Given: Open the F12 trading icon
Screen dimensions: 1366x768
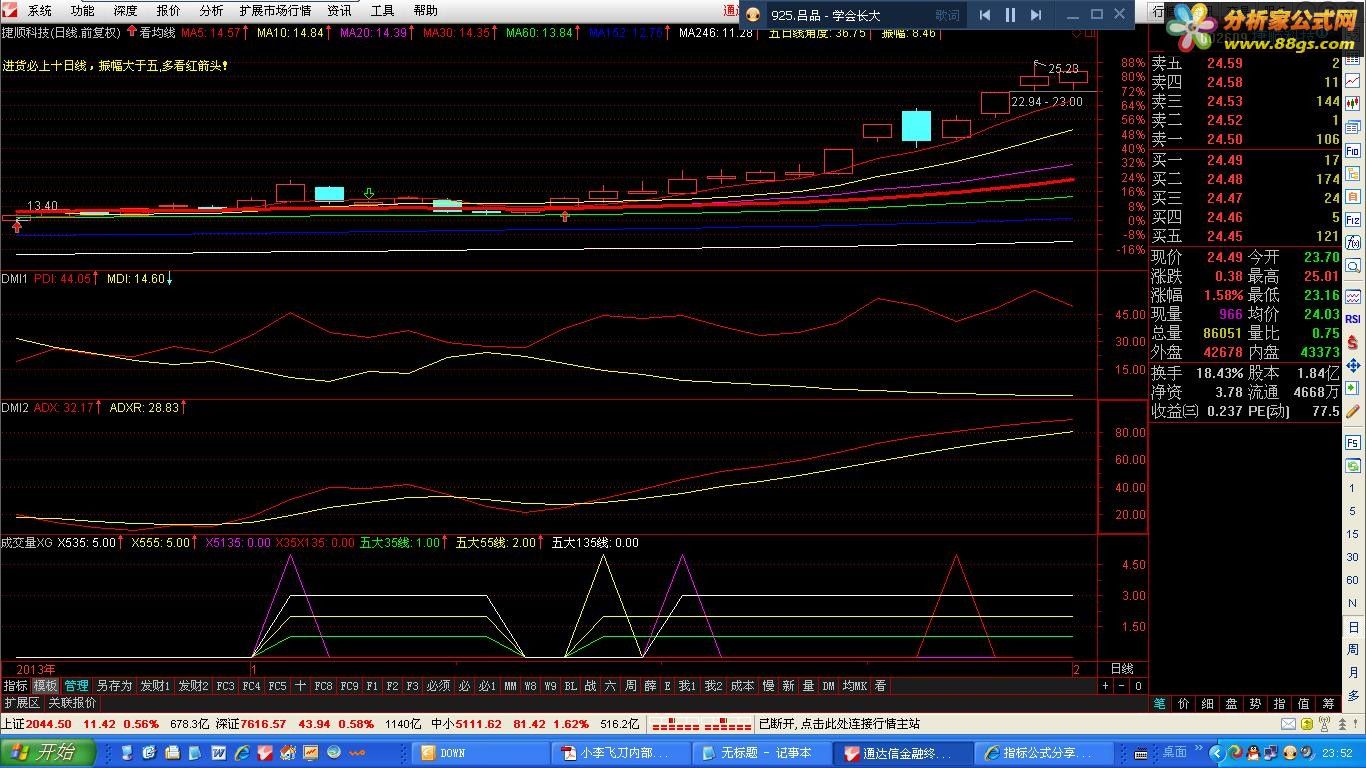Looking at the screenshot, I should point(1353,219).
